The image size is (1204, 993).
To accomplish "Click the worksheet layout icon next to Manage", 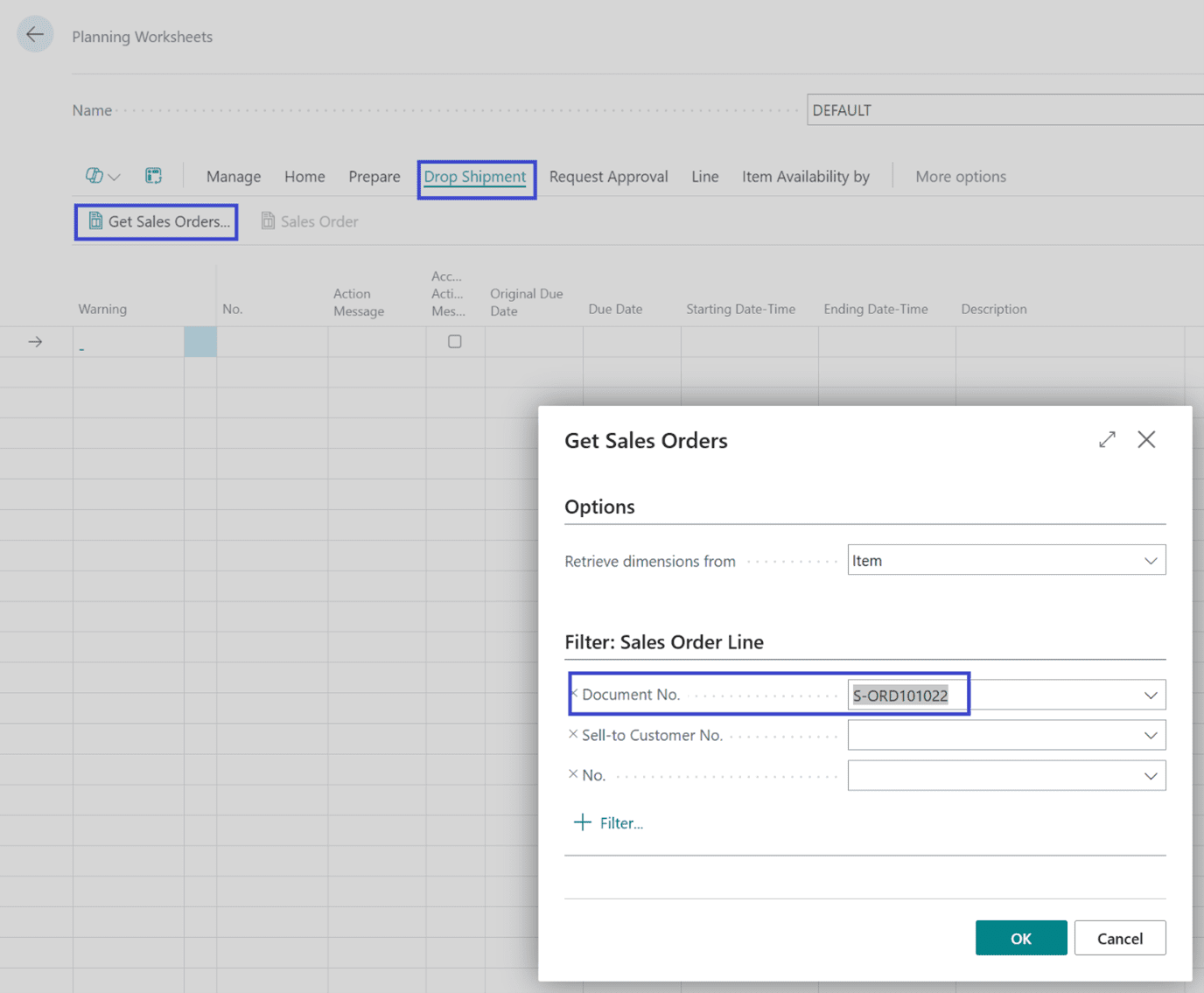I will tap(153, 176).
